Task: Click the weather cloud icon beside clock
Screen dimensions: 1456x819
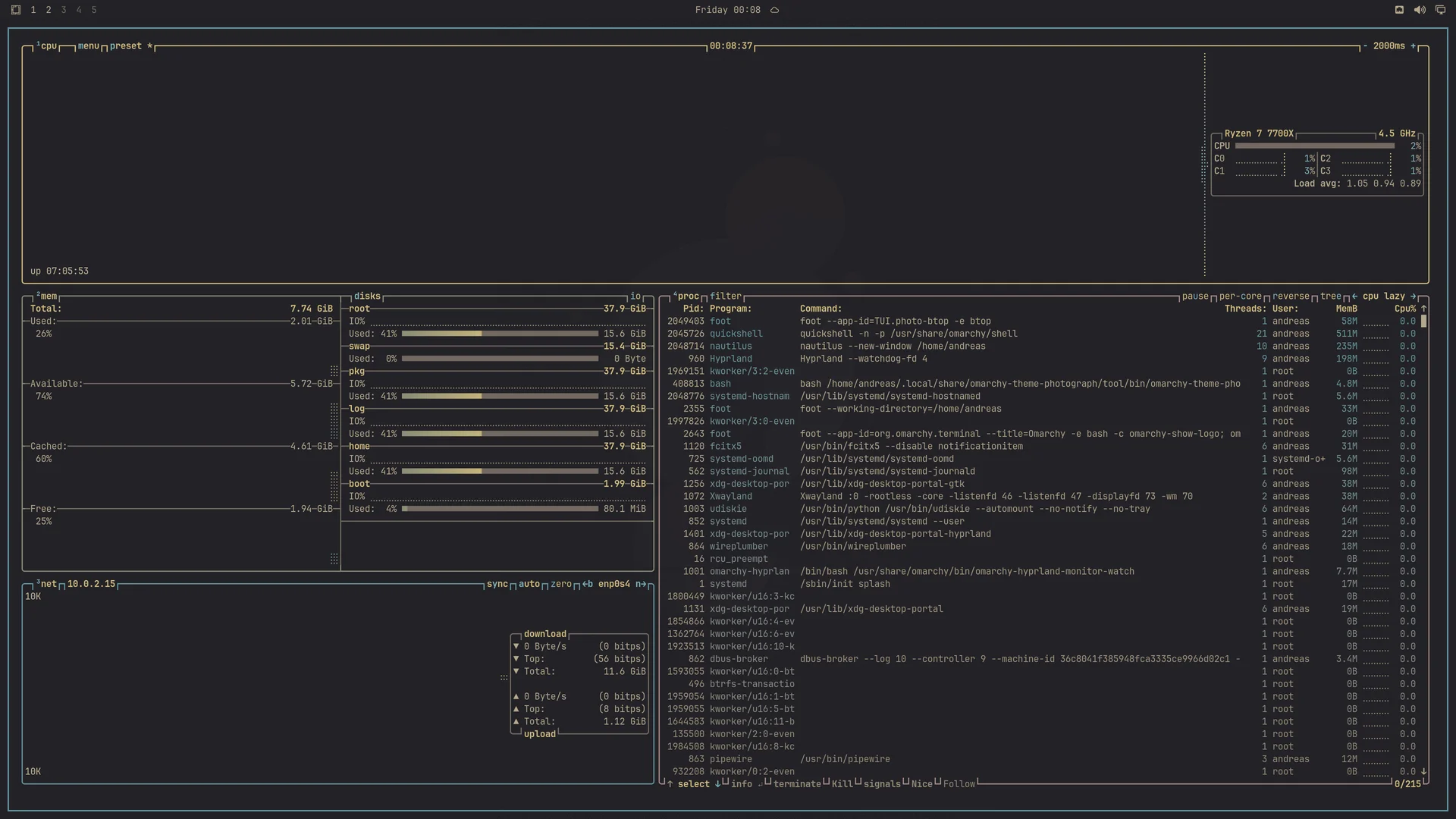Action: [x=774, y=10]
